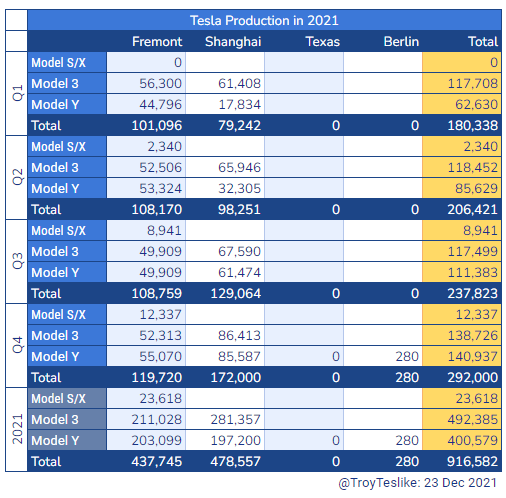Click the 85,629 total cell
Viewport: 506px width, 498px height.
(x=462, y=188)
